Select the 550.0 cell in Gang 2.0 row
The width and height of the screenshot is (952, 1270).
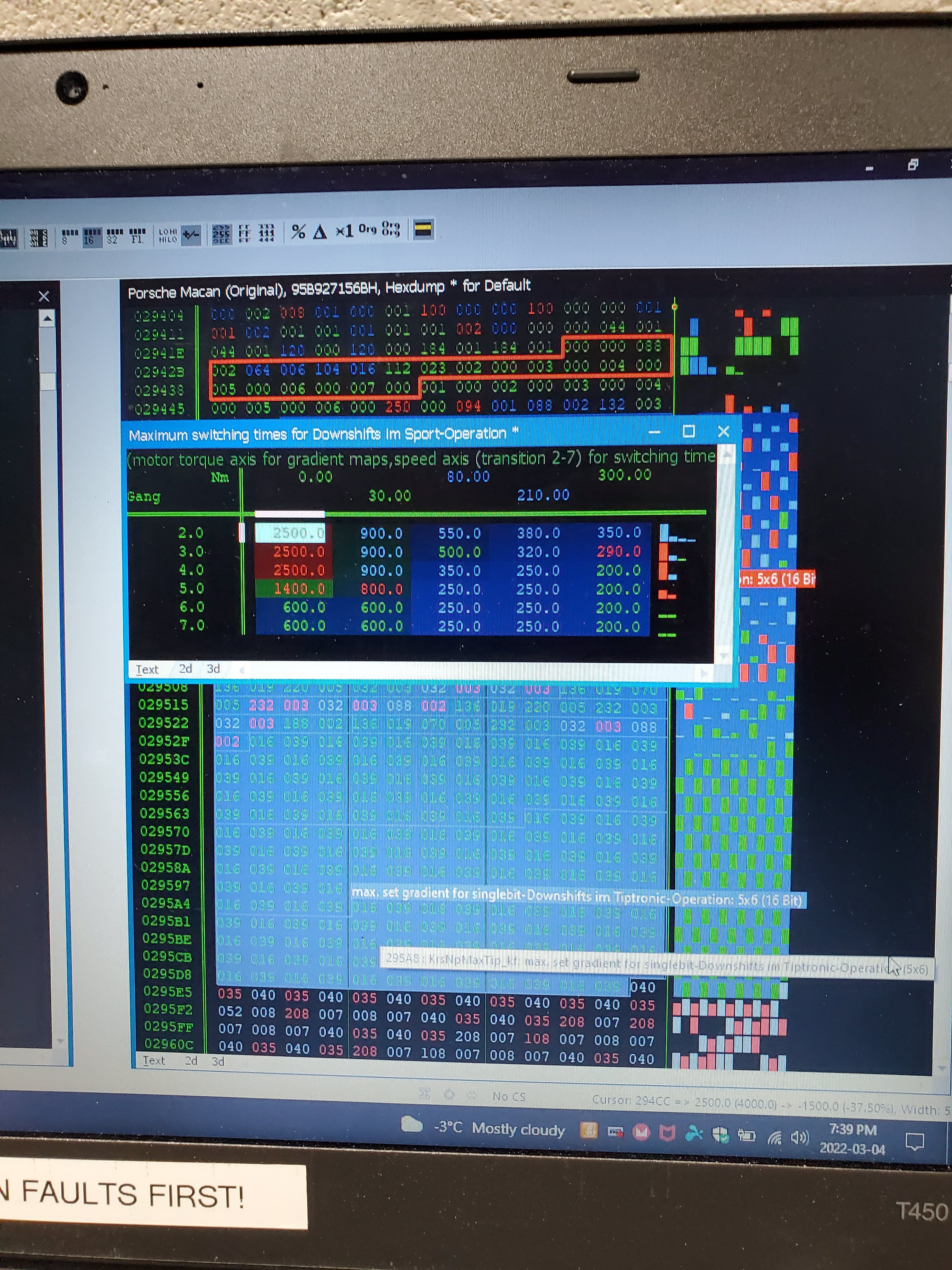click(460, 533)
